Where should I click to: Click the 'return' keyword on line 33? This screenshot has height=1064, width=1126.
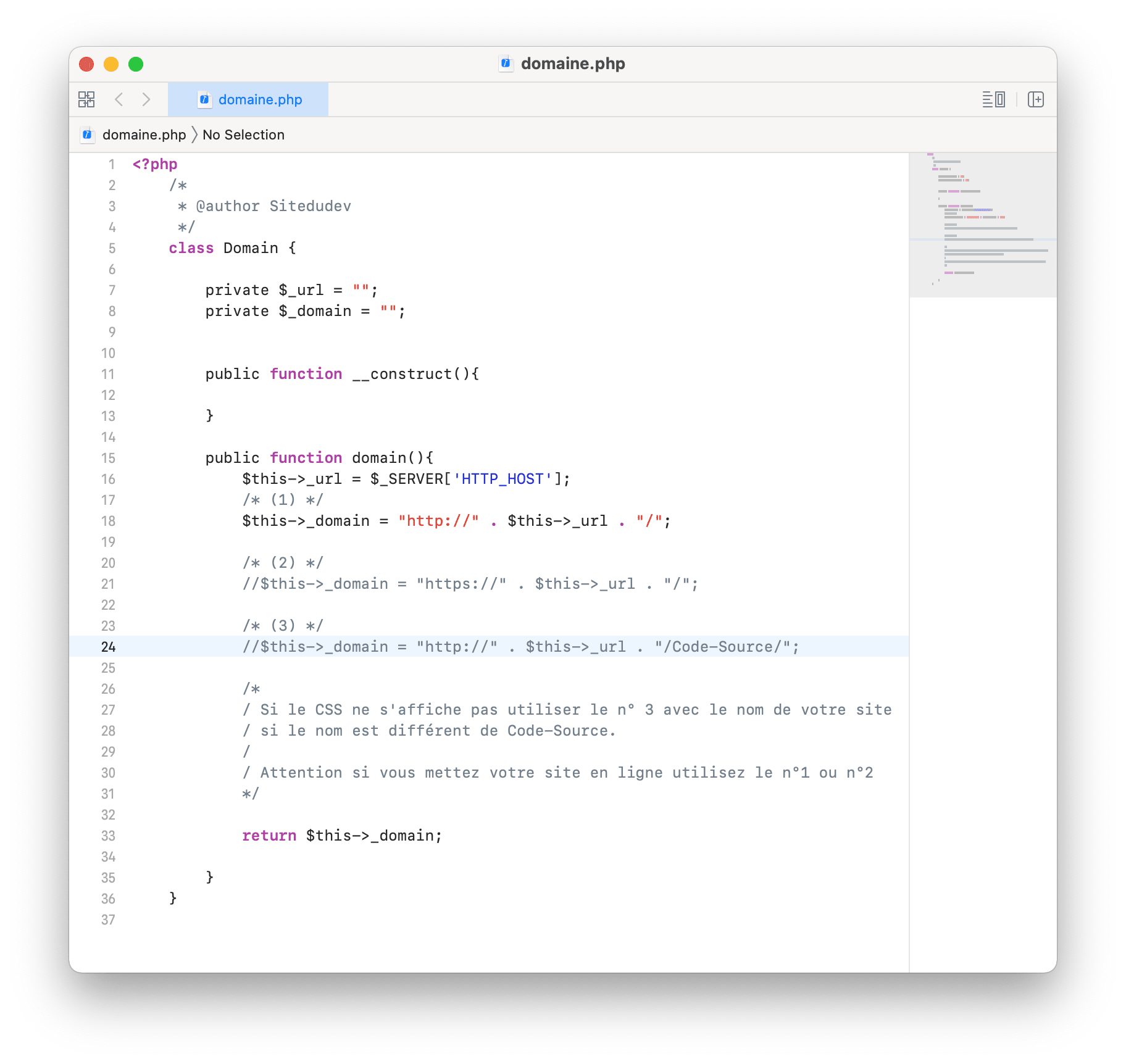(269, 836)
